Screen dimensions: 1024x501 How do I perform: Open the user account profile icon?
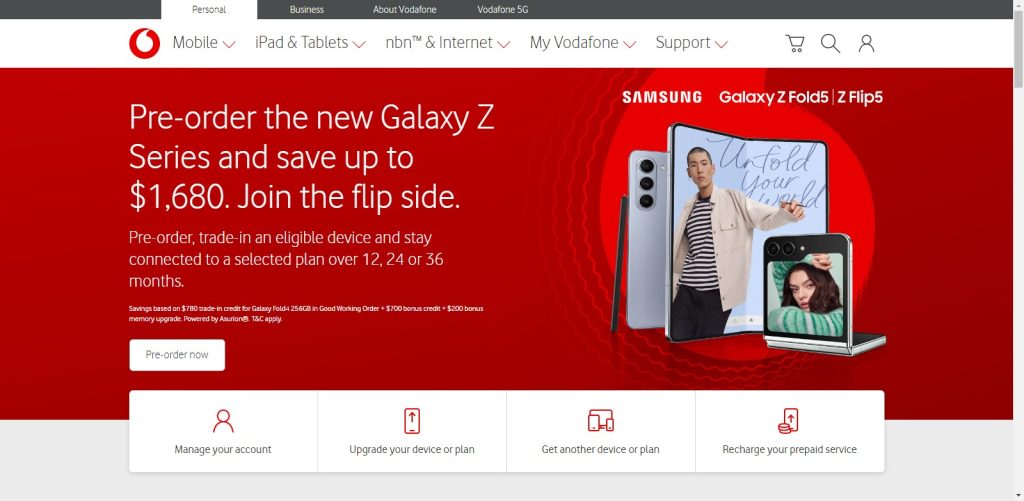point(866,43)
